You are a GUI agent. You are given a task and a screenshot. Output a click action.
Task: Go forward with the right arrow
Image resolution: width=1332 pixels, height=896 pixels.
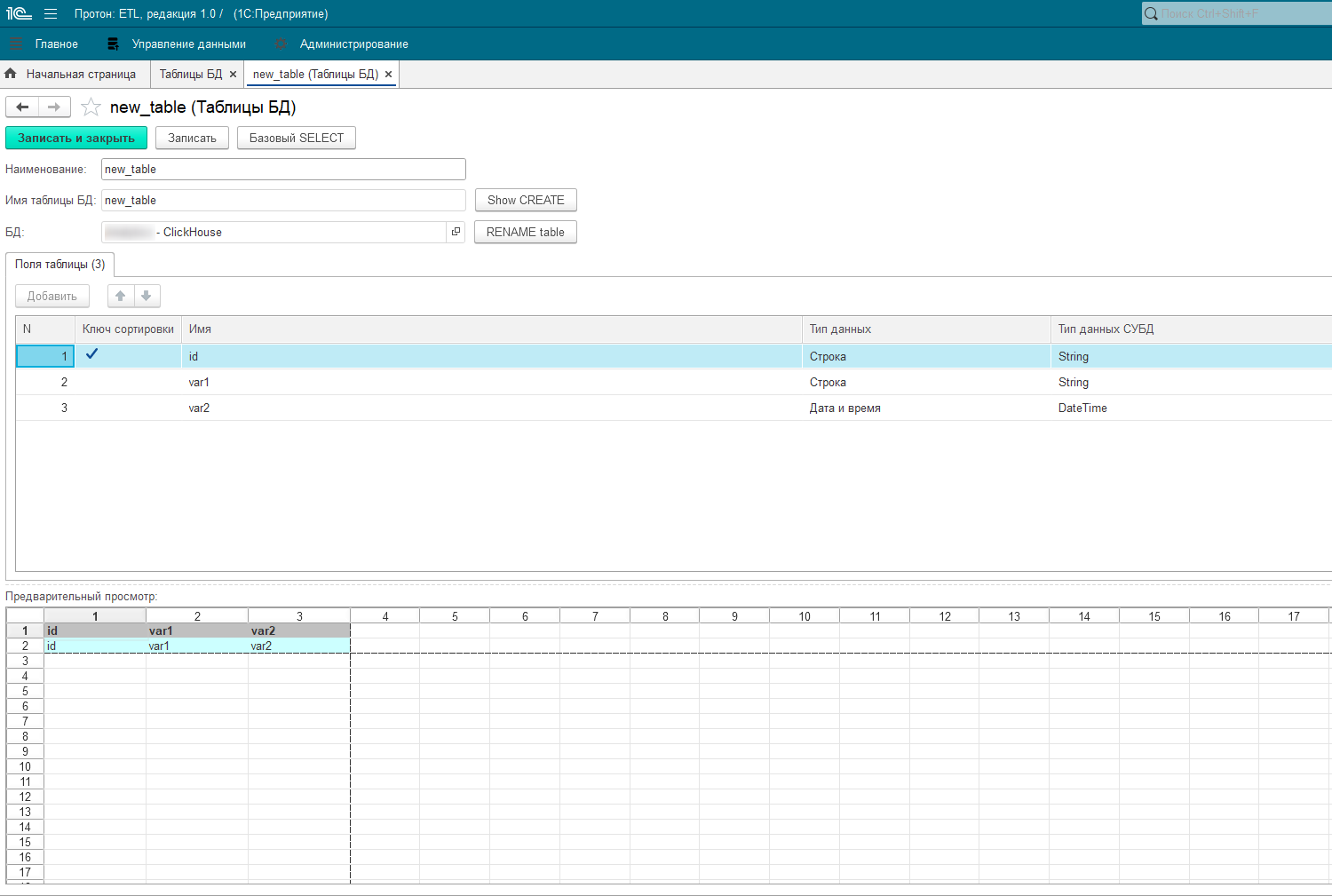(x=54, y=107)
